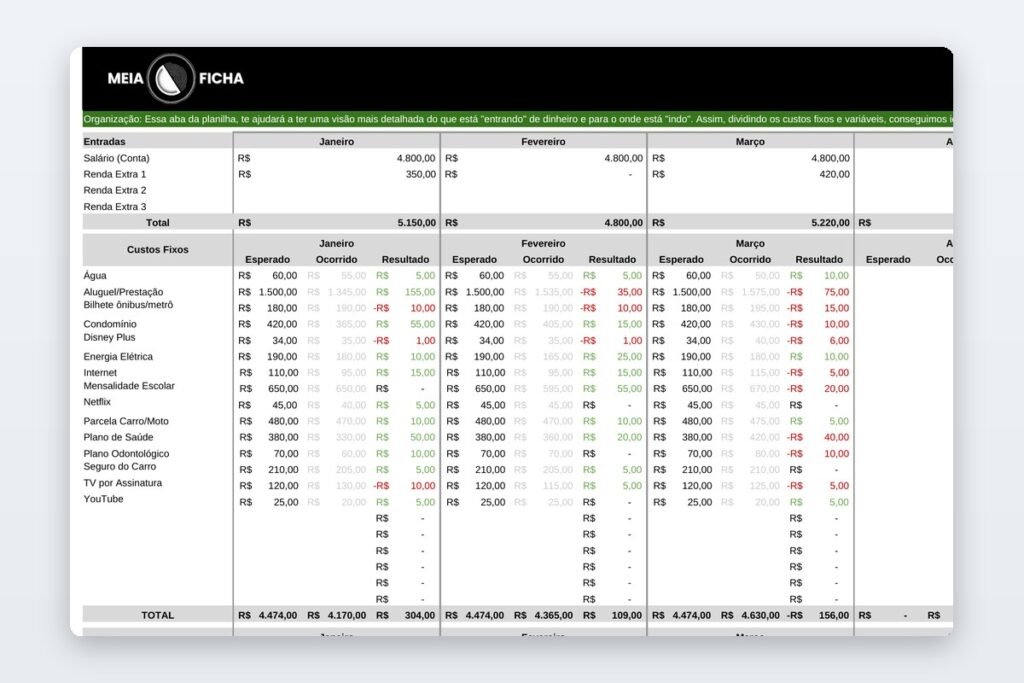
Task: Select the YouTube row label
Action: click(103, 499)
